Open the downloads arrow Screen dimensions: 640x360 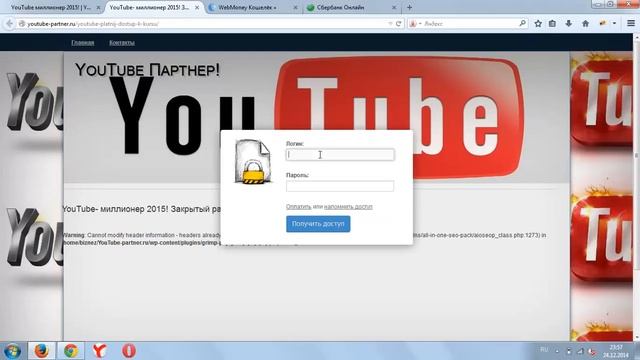pyautogui.click(x=569, y=24)
